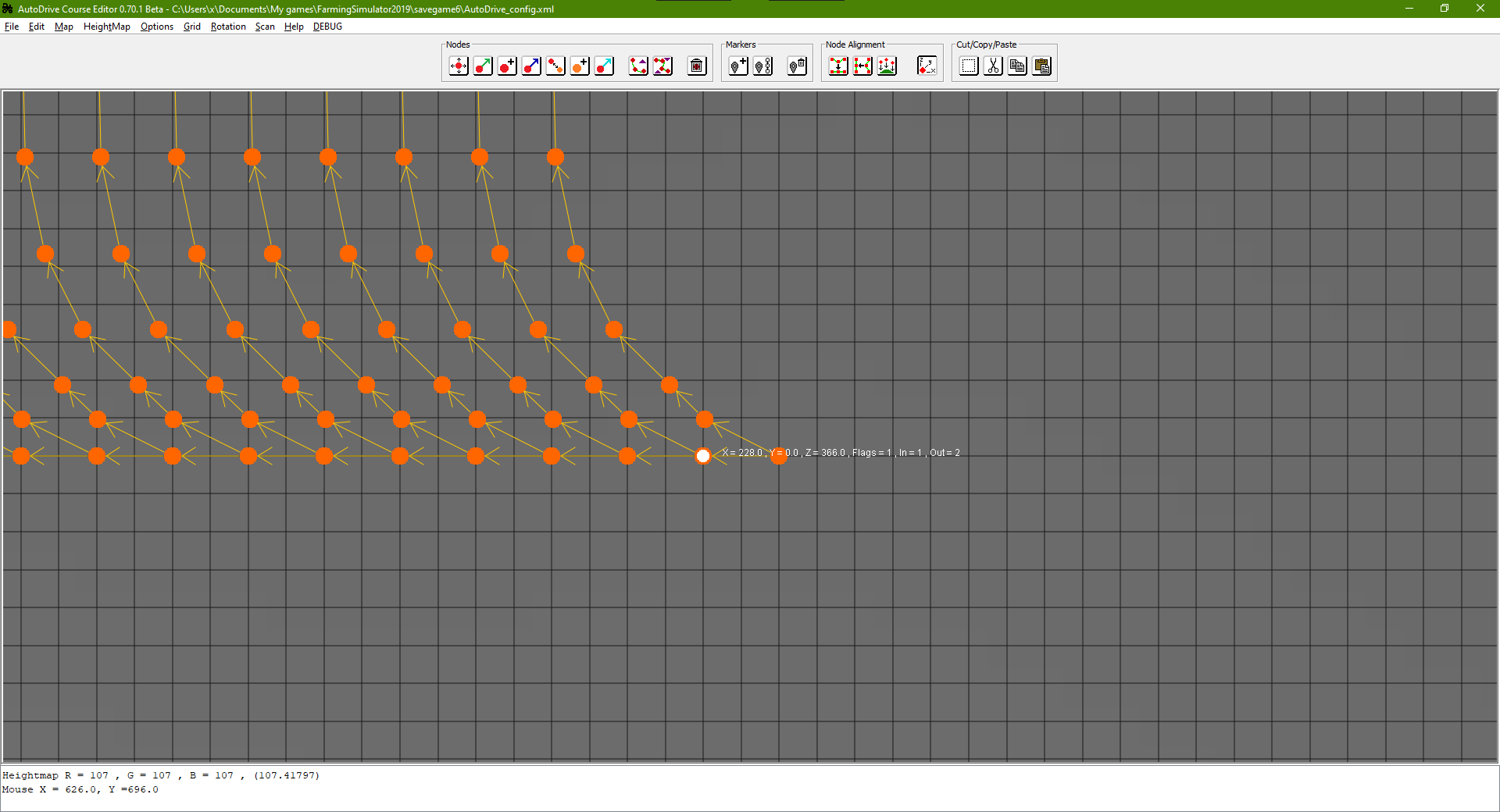Viewport: 1500px width, 812px height.
Task: Click the Cut scissors icon
Action: pos(993,66)
